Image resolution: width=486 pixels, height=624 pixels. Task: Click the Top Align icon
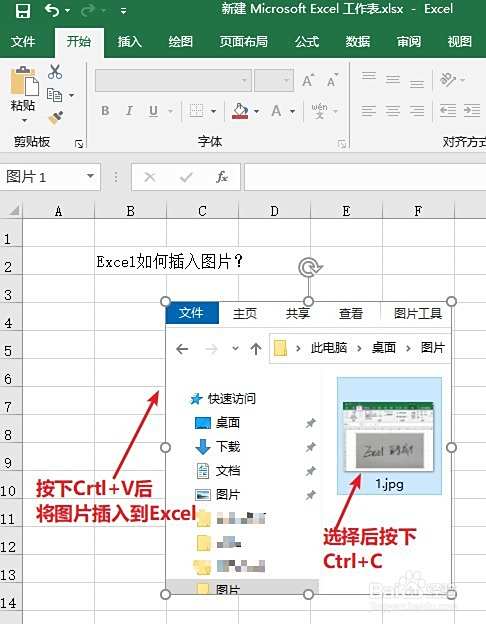[369, 76]
